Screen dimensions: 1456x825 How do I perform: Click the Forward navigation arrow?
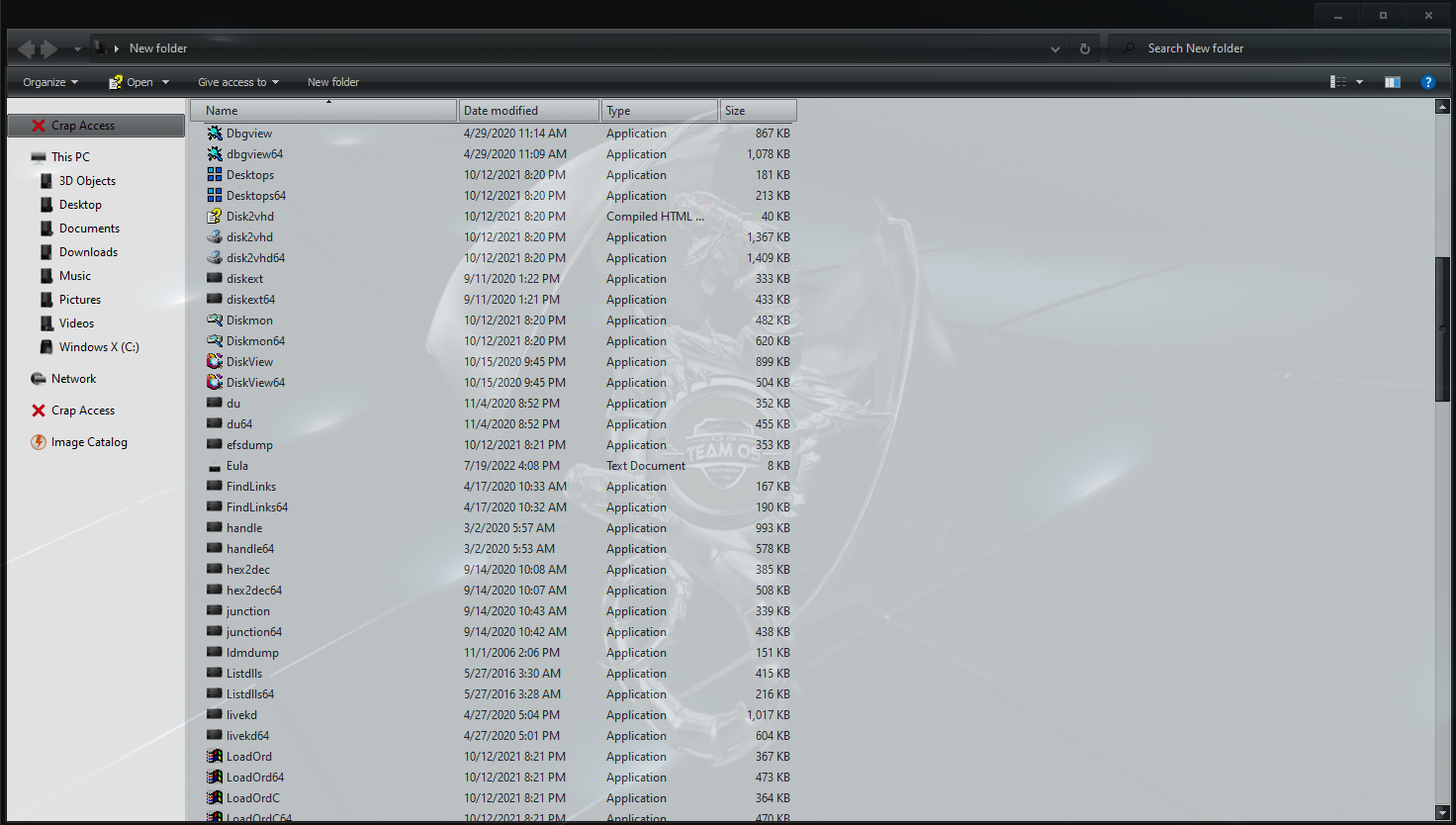(x=48, y=48)
